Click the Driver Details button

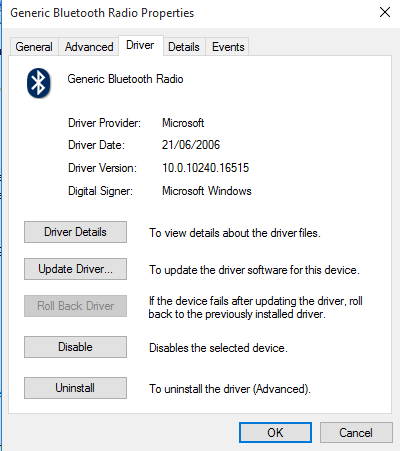point(75,232)
